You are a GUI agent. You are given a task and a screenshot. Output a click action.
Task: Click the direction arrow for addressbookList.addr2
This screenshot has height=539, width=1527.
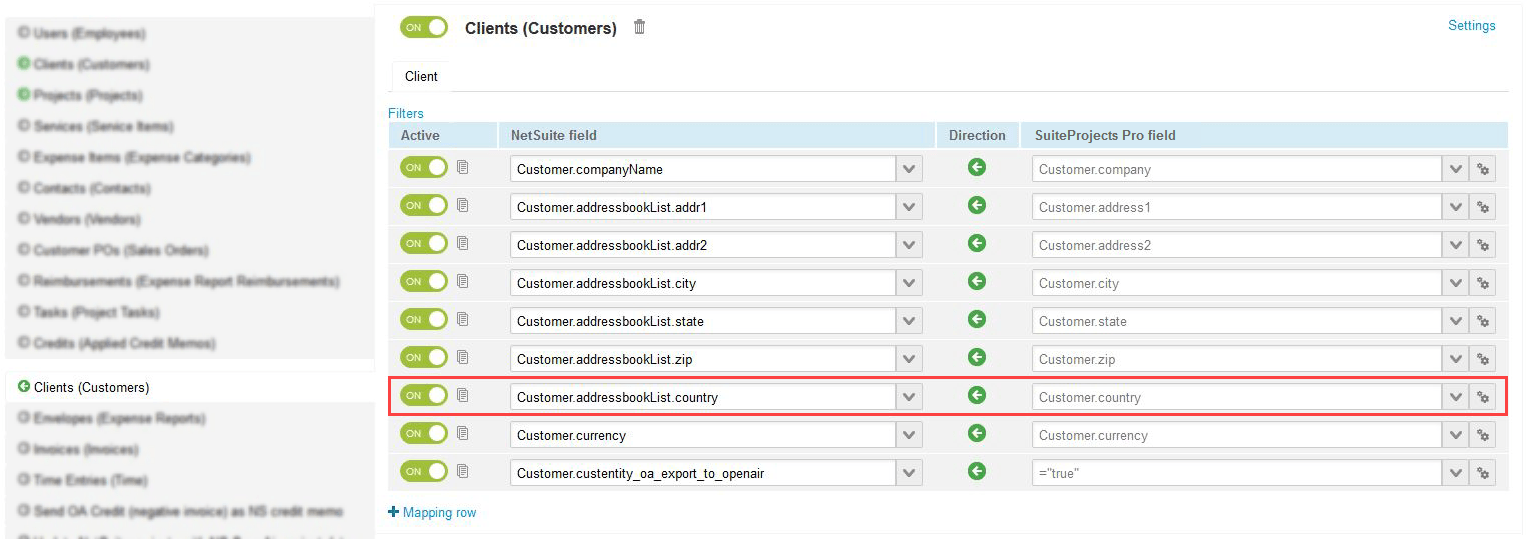[x=977, y=243]
